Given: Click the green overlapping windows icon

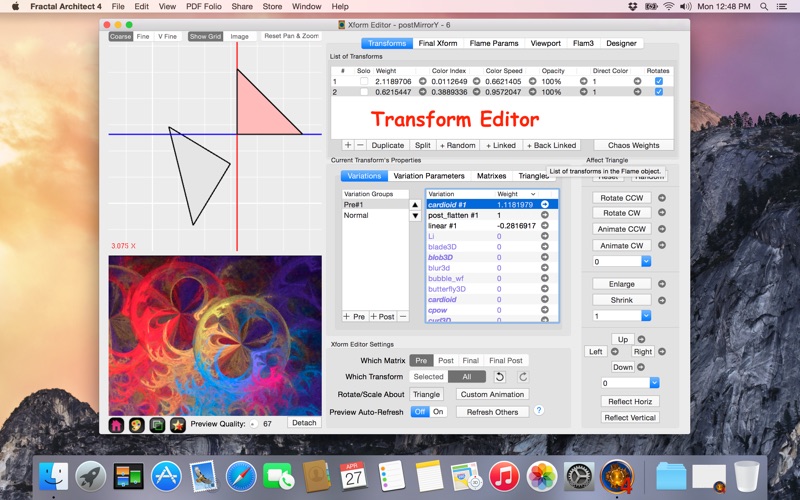Looking at the screenshot, I should point(157,424).
